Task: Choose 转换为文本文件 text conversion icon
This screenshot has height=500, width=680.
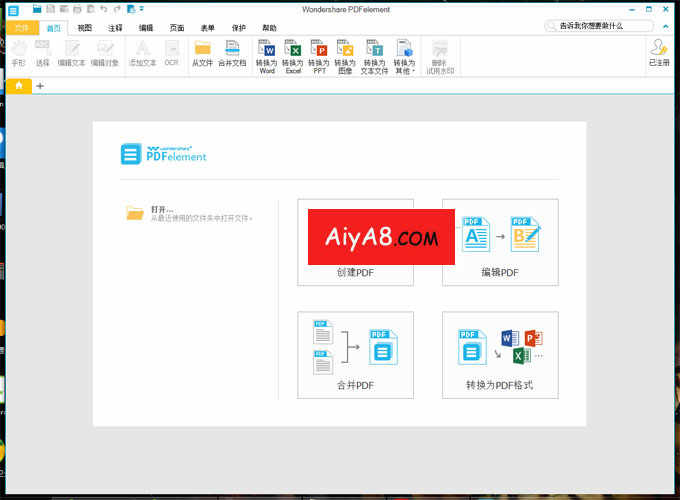Action: (374, 55)
